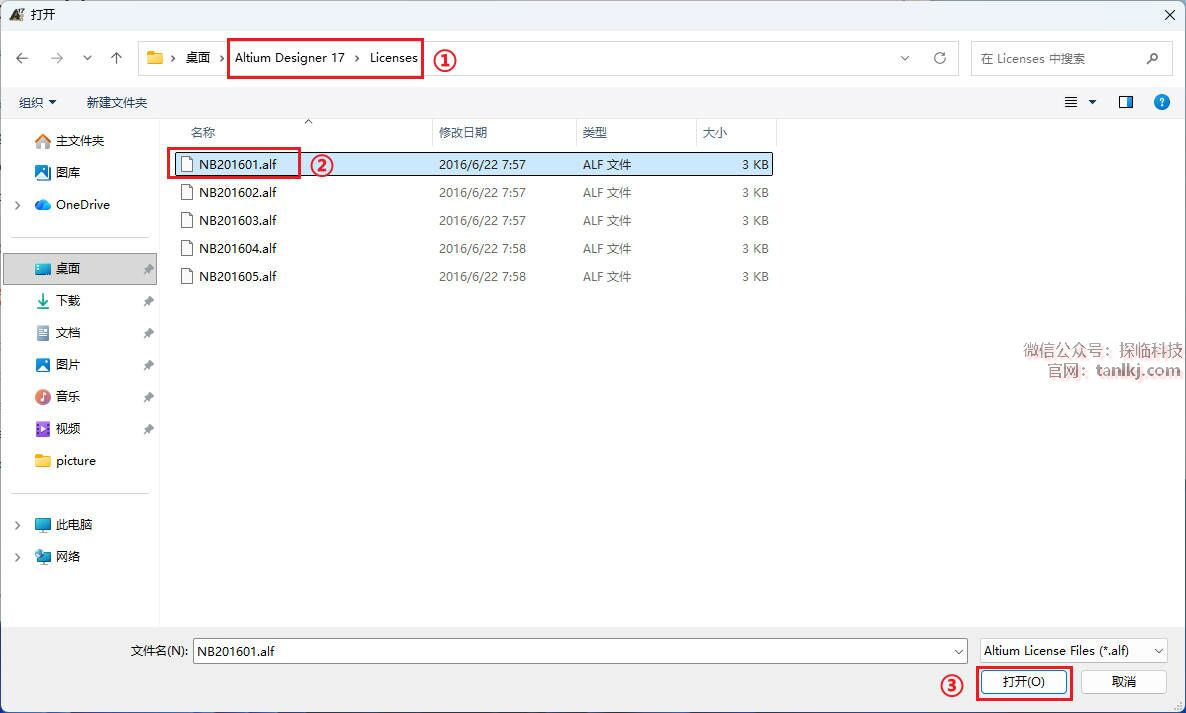
Task: Click the folder icon in address bar
Action: tap(155, 57)
